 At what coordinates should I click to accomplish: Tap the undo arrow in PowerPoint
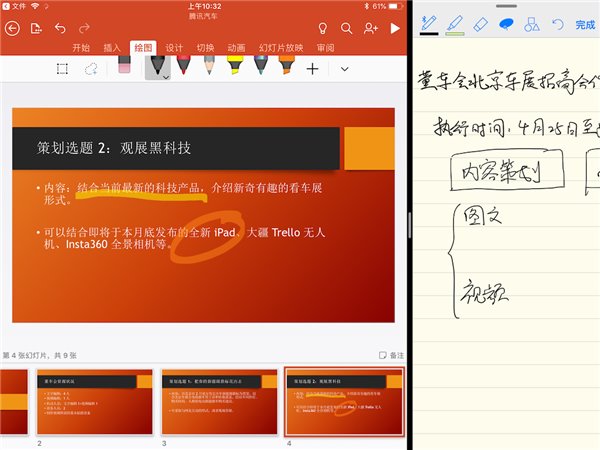[x=61, y=29]
